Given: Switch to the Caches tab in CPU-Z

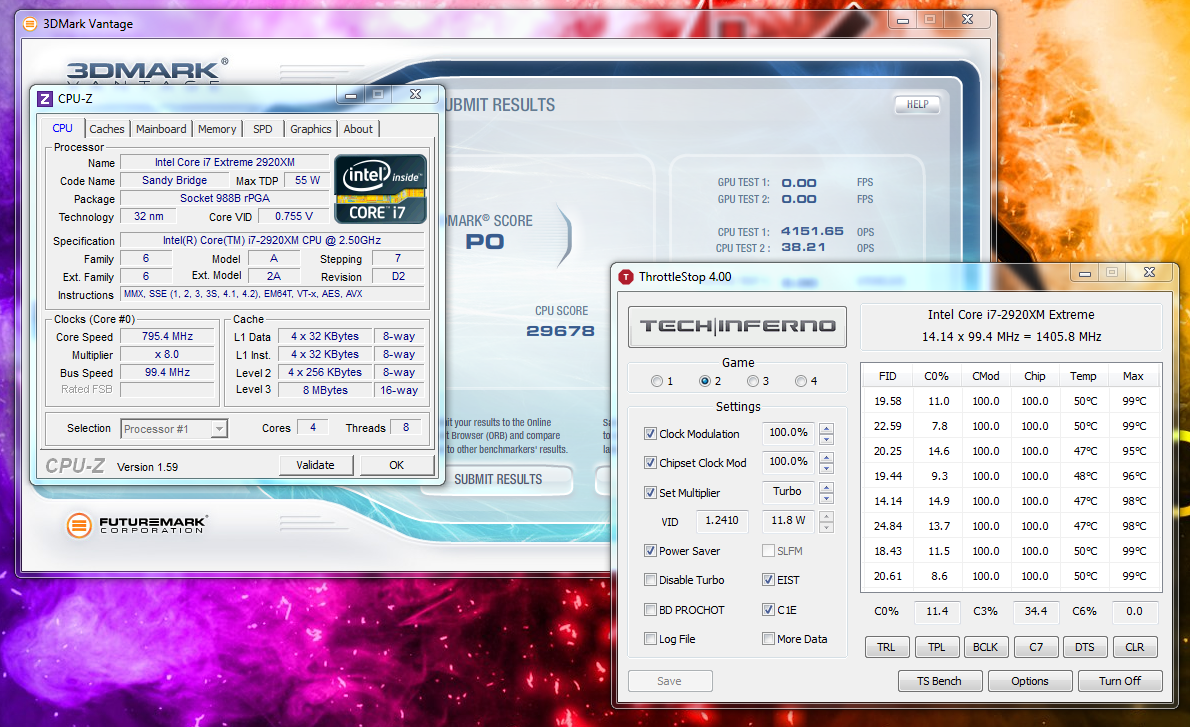Looking at the screenshot, I should click(x=106, y=129).
